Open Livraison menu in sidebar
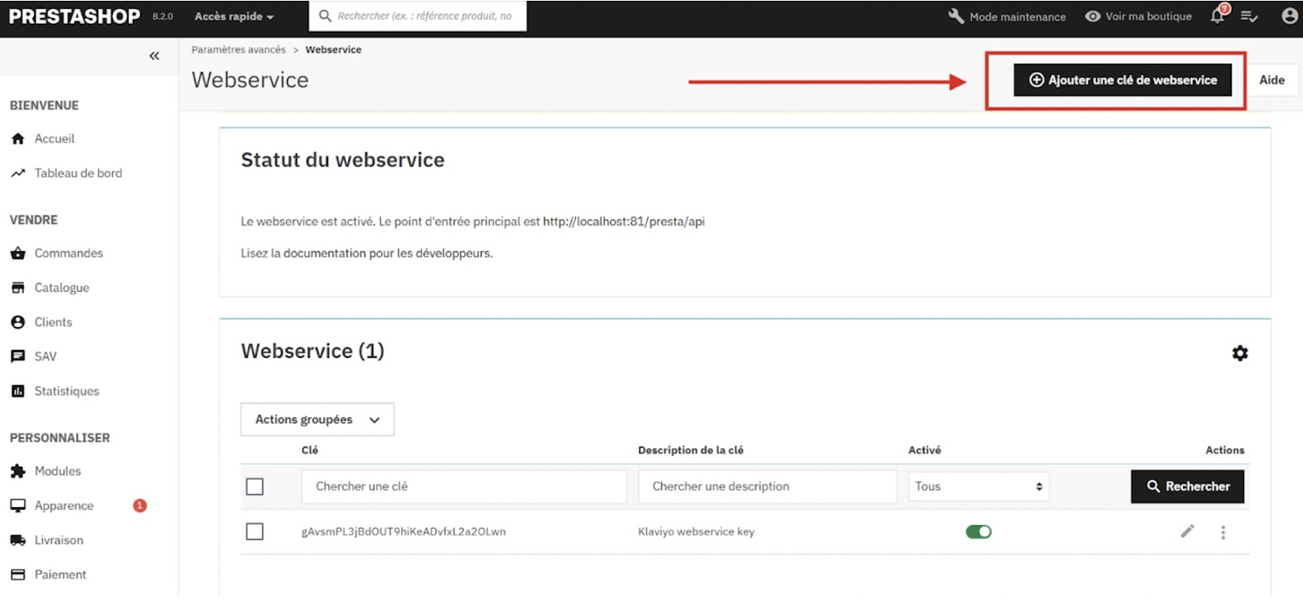This screenshot has height=615, width=1303. [59, 540]
